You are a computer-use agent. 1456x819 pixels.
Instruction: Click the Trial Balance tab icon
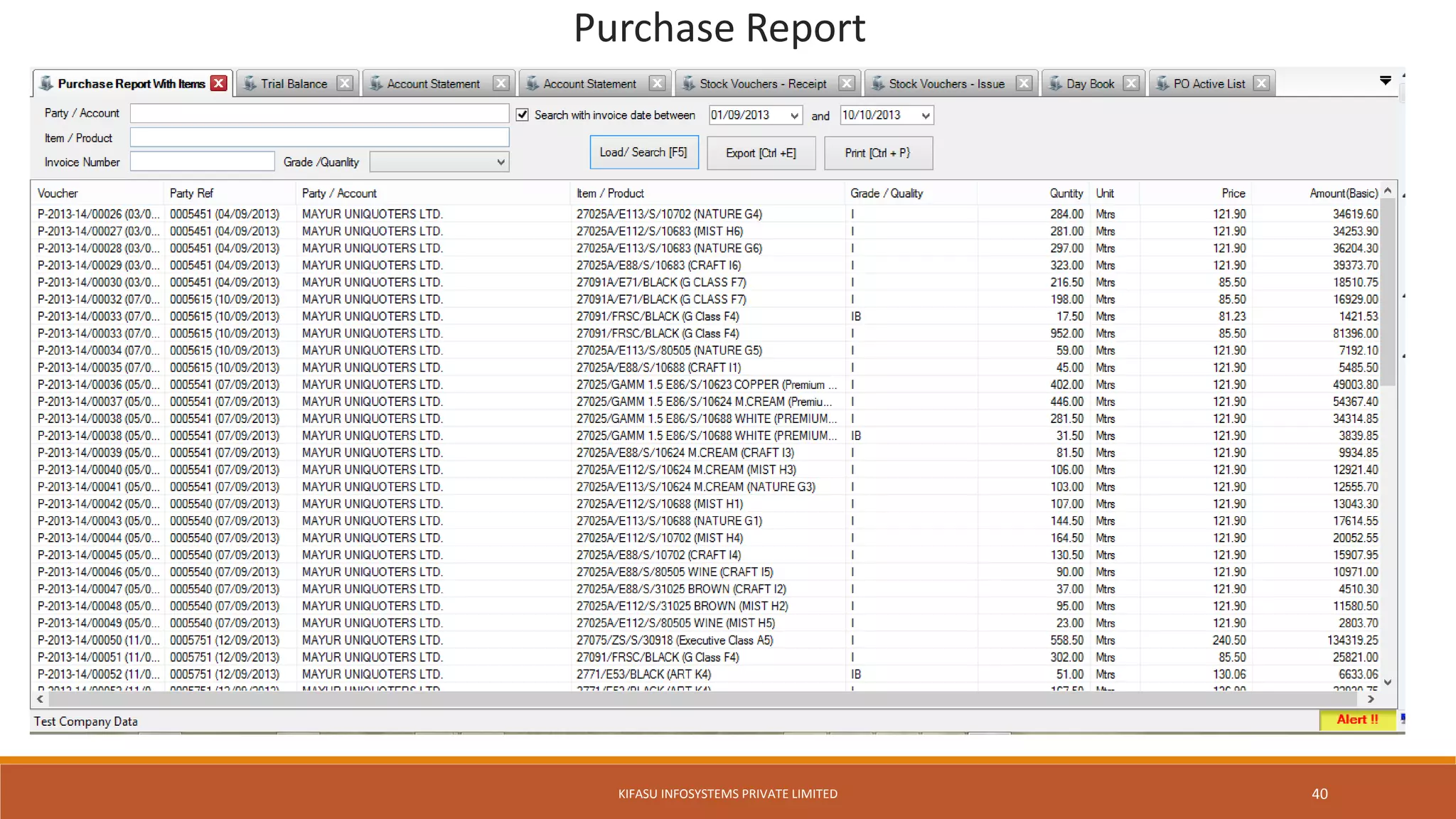[x=250, y=83]
